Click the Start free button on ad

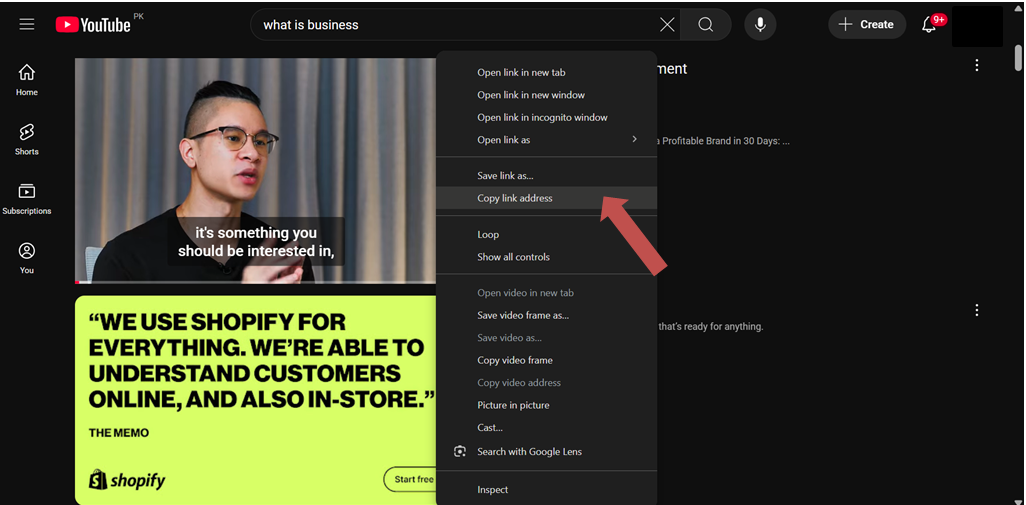click(x=410, y=479)
